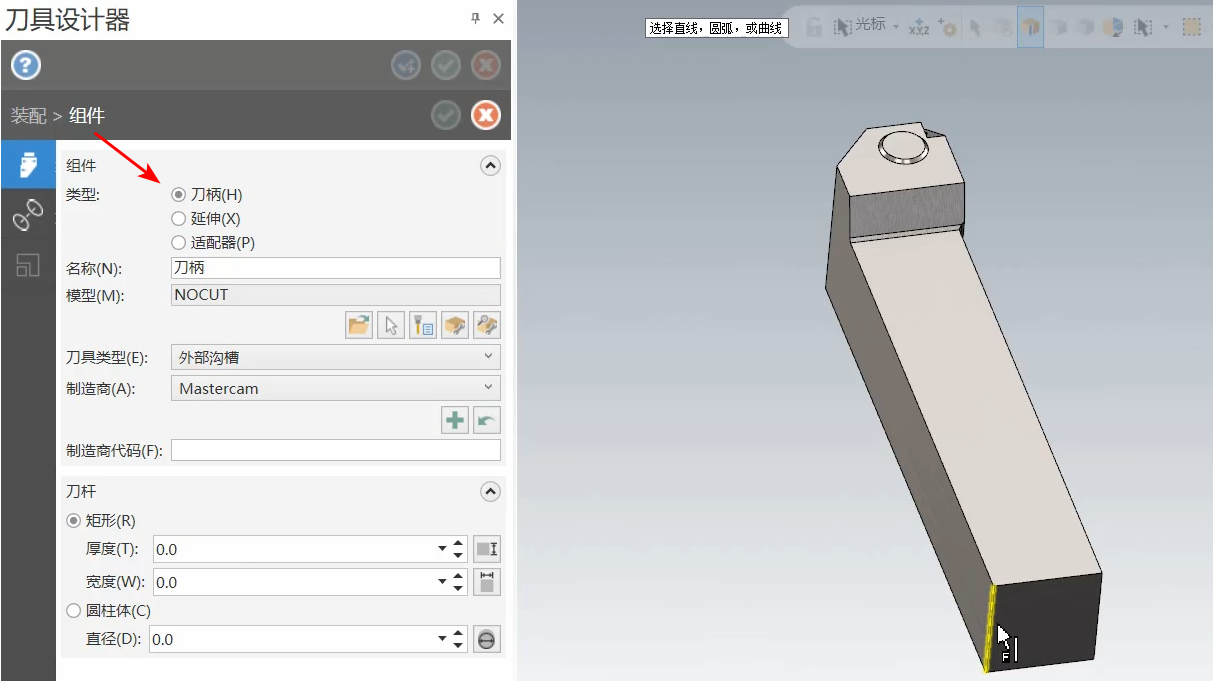1213x681 pixels.
Task: Click the 模型(M) field showing NOCUT
Action: tap(336, 295)
